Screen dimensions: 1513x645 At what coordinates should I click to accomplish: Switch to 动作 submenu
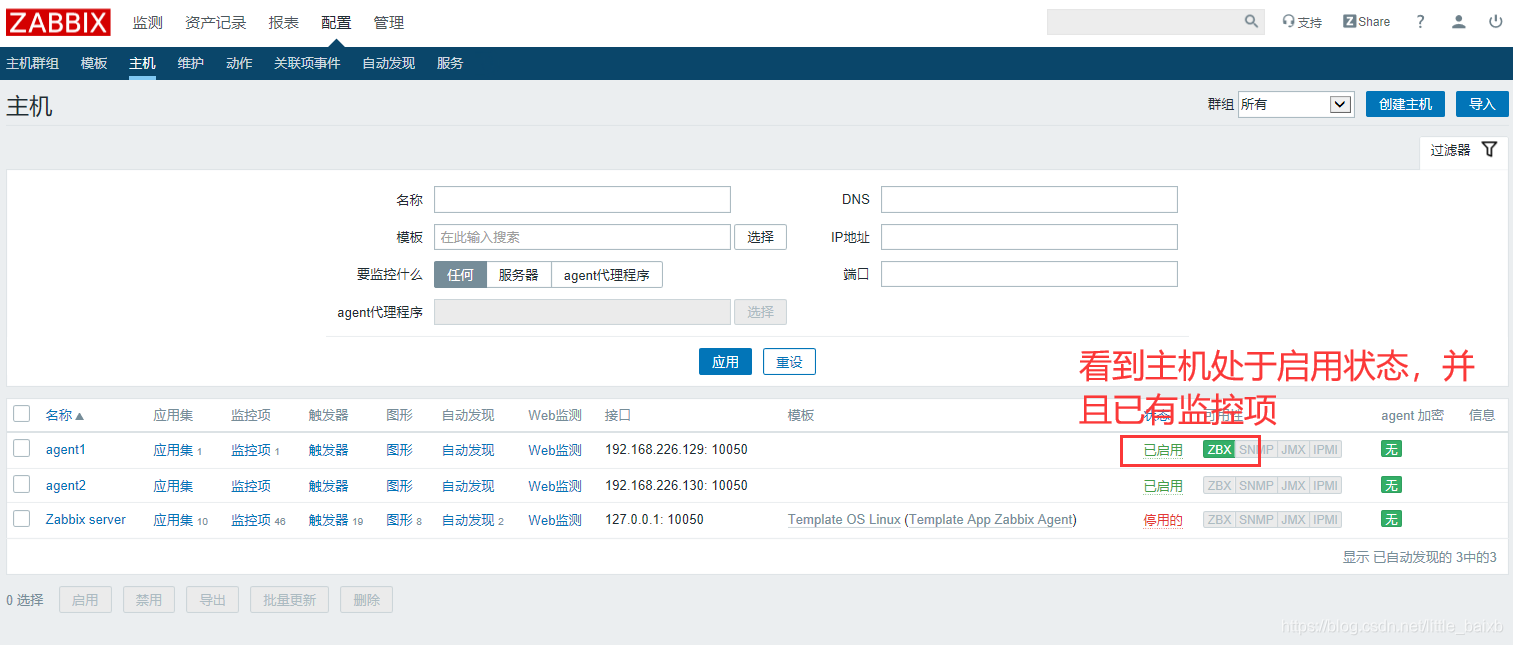click(x=239, y=63)
